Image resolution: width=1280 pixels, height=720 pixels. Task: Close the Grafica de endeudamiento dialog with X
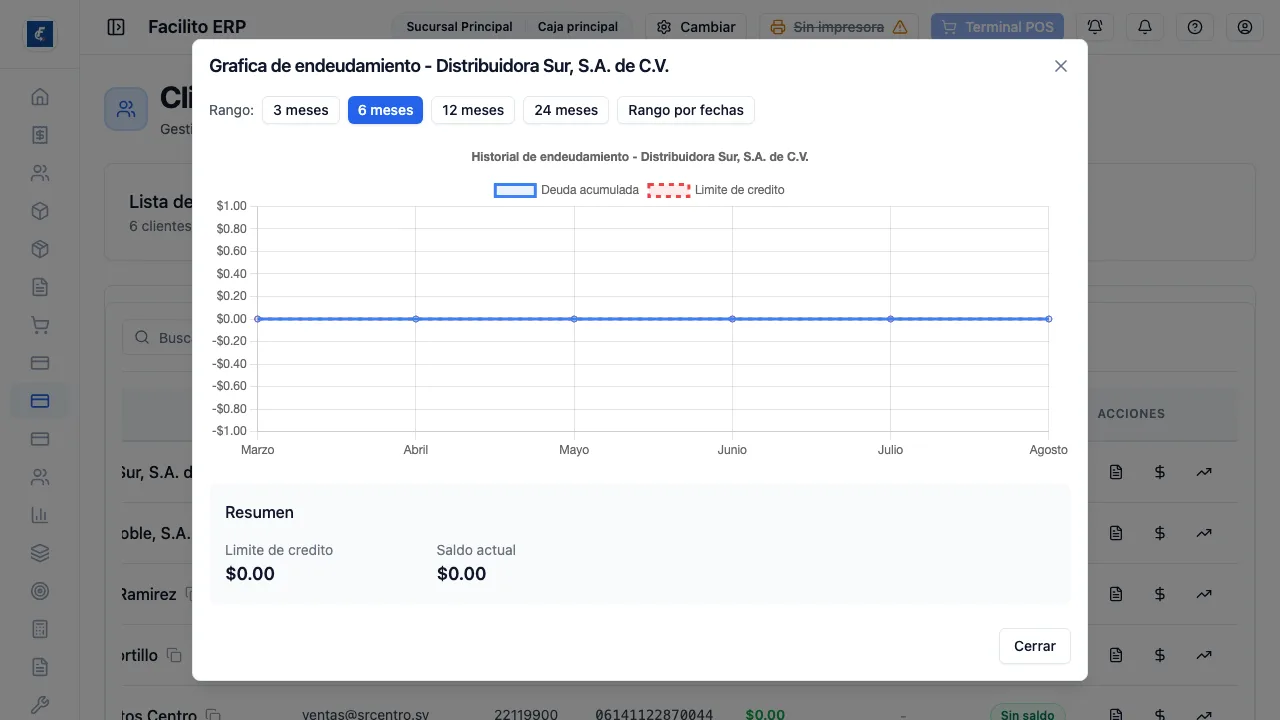(1061, 66)
